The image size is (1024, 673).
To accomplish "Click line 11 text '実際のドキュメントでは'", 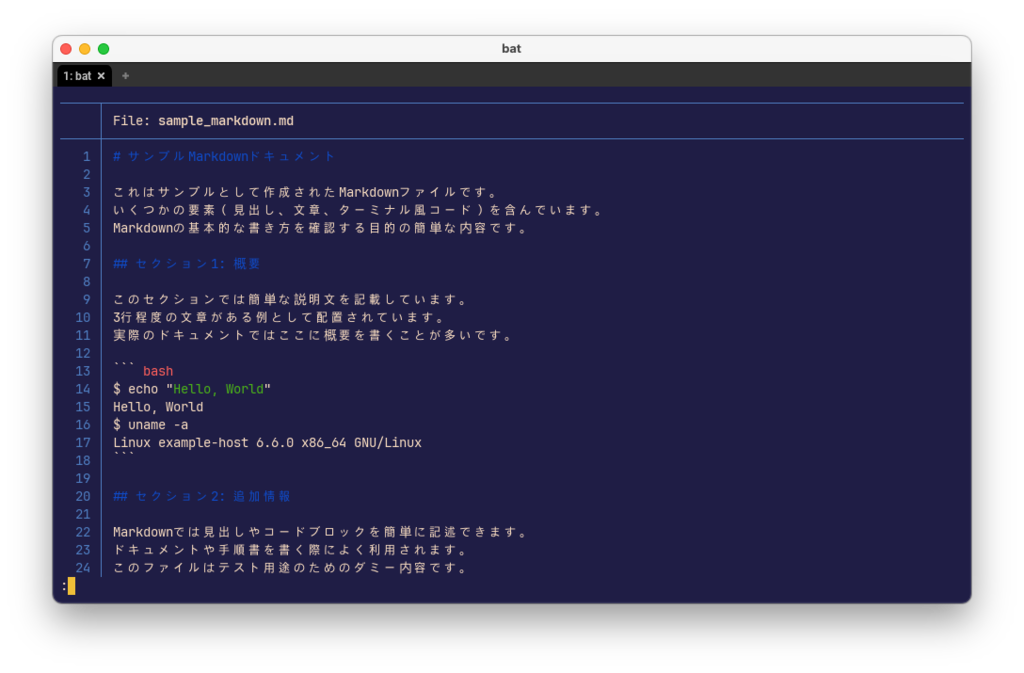I will [x=195, y=336].
